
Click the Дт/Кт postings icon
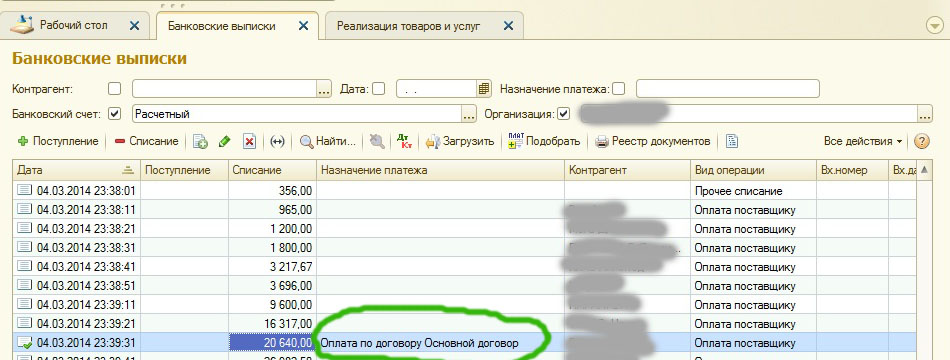click(x=404, y=141)
